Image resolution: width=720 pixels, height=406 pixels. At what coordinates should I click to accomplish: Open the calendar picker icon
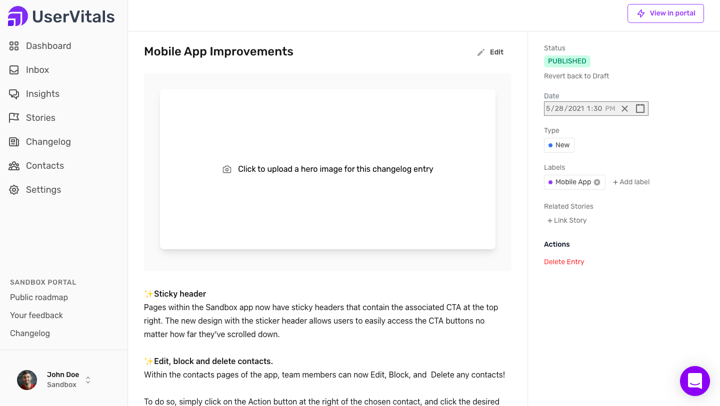[640, 108]
